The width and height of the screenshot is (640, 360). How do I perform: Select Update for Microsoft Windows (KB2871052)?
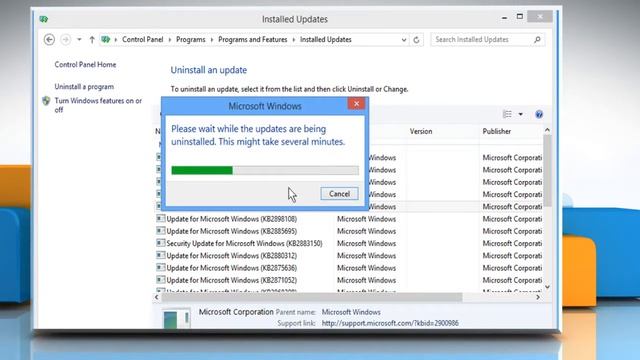pos(231,280)
